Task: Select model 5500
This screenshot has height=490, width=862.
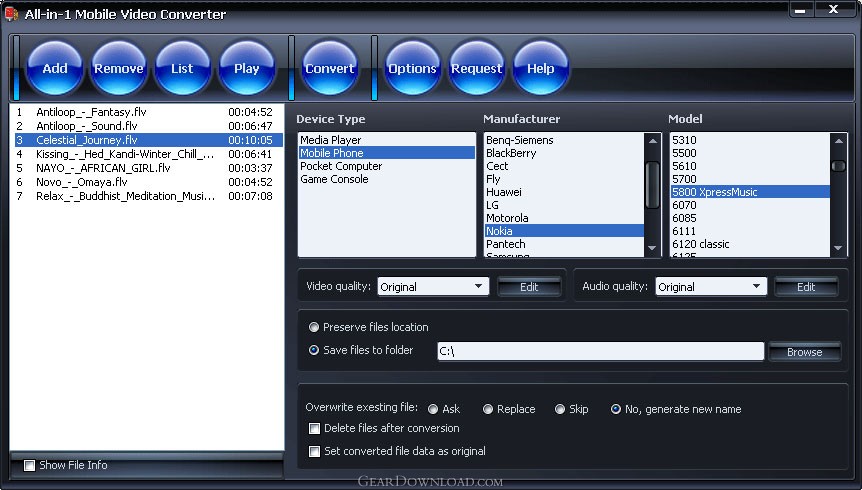Action: 750,153
